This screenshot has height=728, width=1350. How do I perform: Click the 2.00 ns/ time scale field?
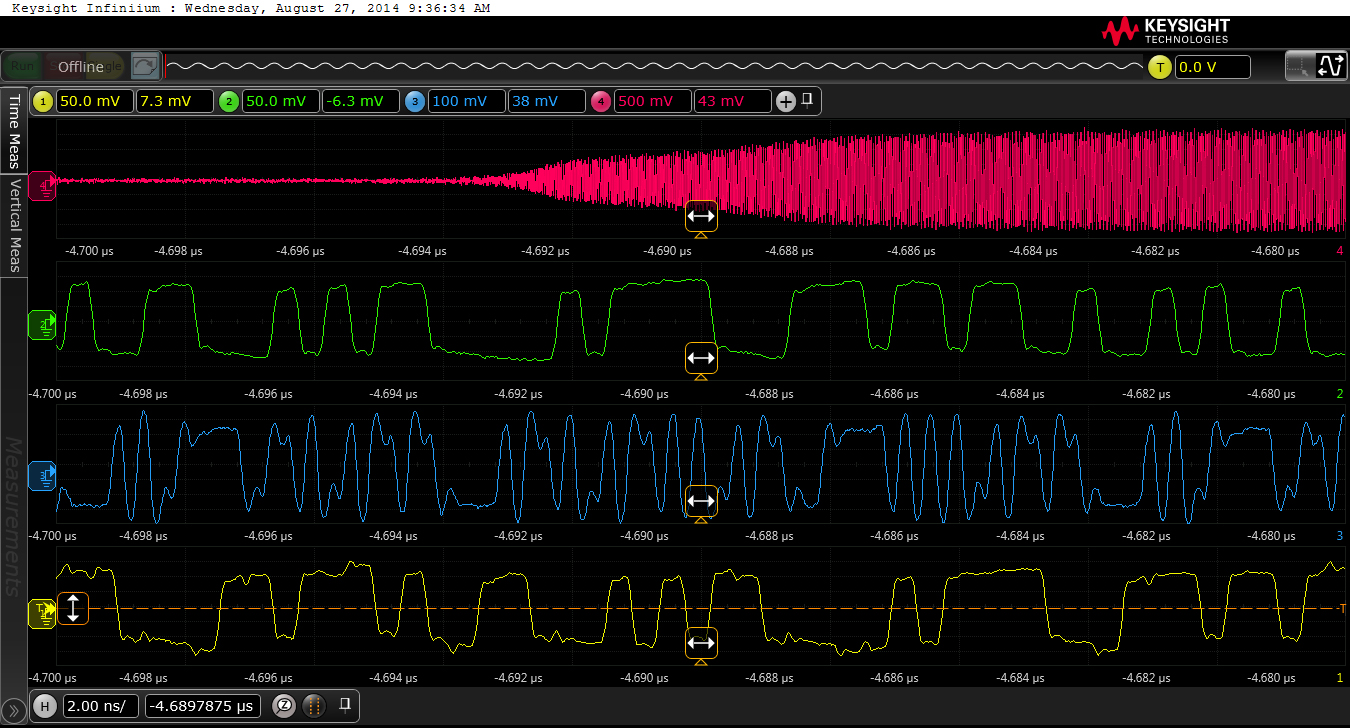click(x=102, y=706)
